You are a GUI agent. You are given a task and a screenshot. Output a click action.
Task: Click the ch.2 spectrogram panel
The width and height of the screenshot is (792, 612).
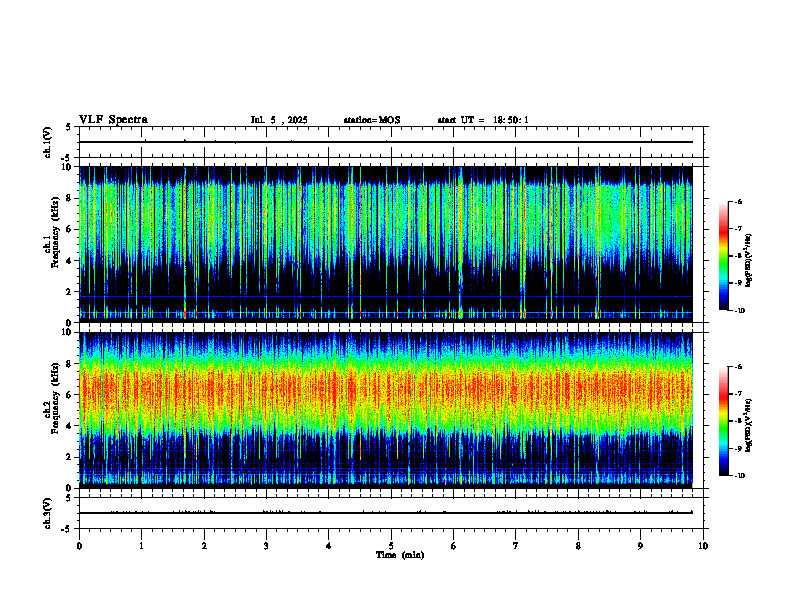pyautogui.click(x=386, y=410)
